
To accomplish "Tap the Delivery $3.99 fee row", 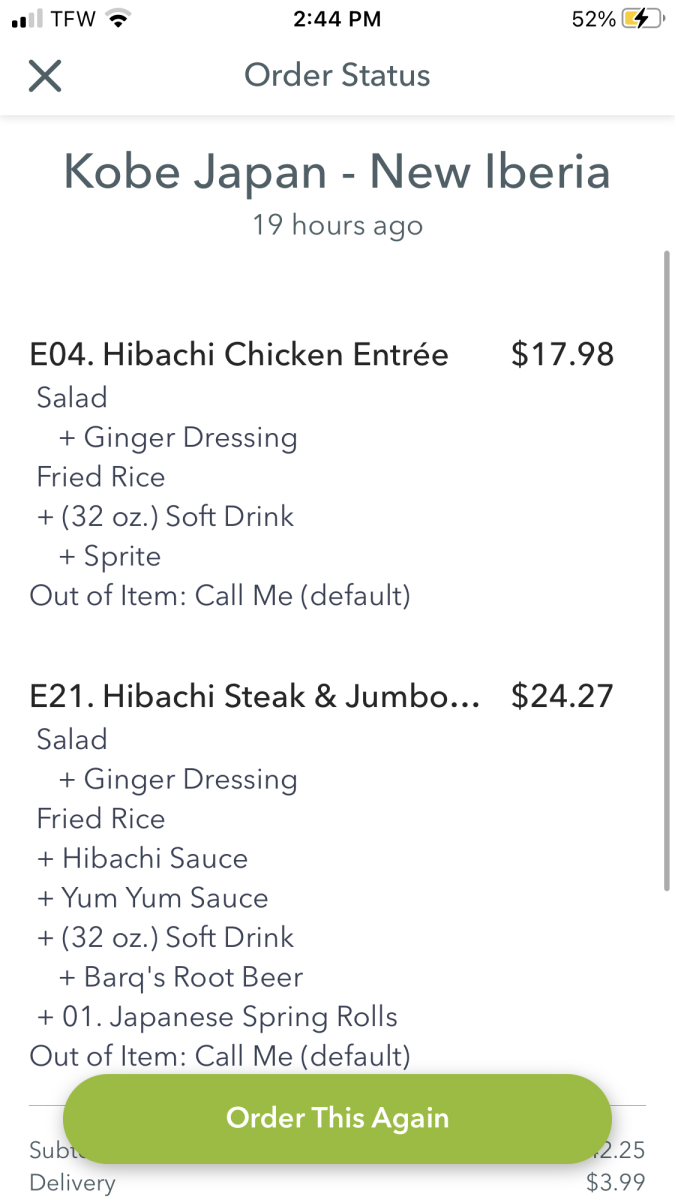I will tap(337, 1183).
